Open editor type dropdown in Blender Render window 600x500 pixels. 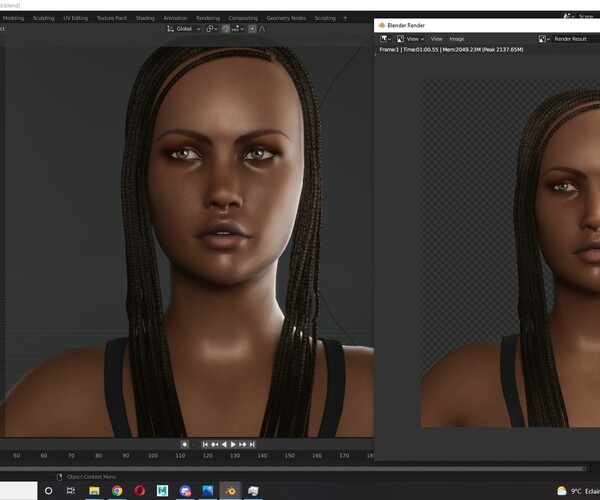click(x=385, y=39)
